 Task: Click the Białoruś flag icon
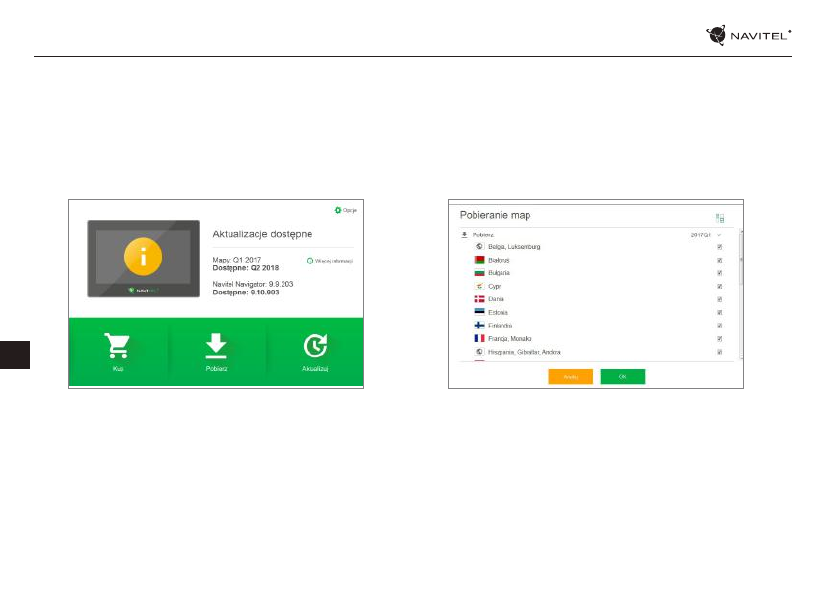(479, 260)
